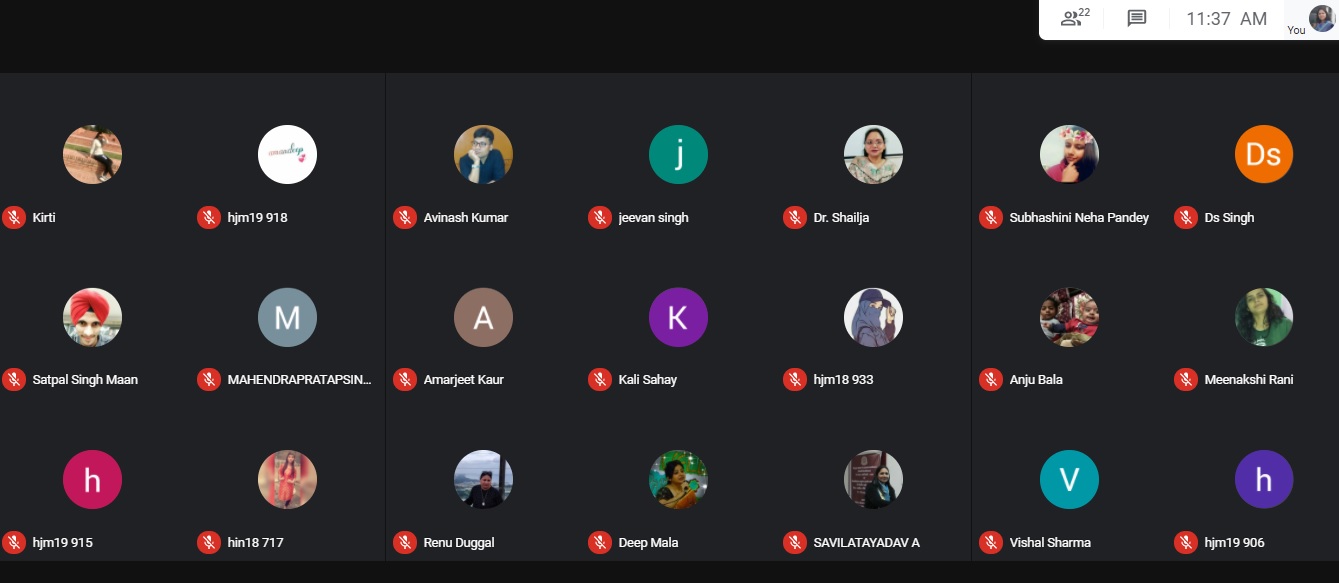This screenshot has height=583, width=1339.
Task: Click the muted mic icon beside Dr. Shailja
Action: pos(794,217)
